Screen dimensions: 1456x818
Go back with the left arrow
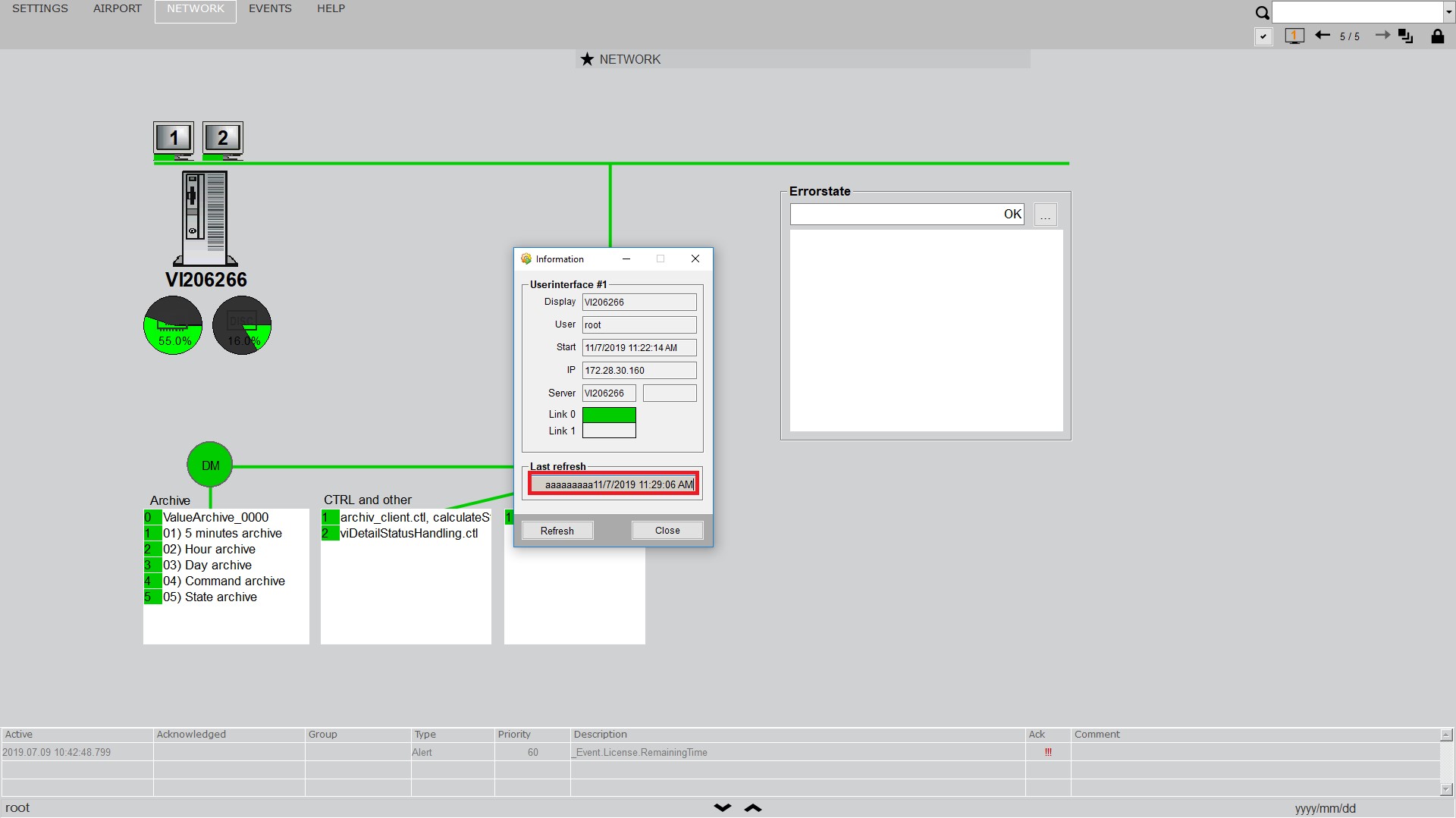pyautogui.click(x=1323, y=36)
